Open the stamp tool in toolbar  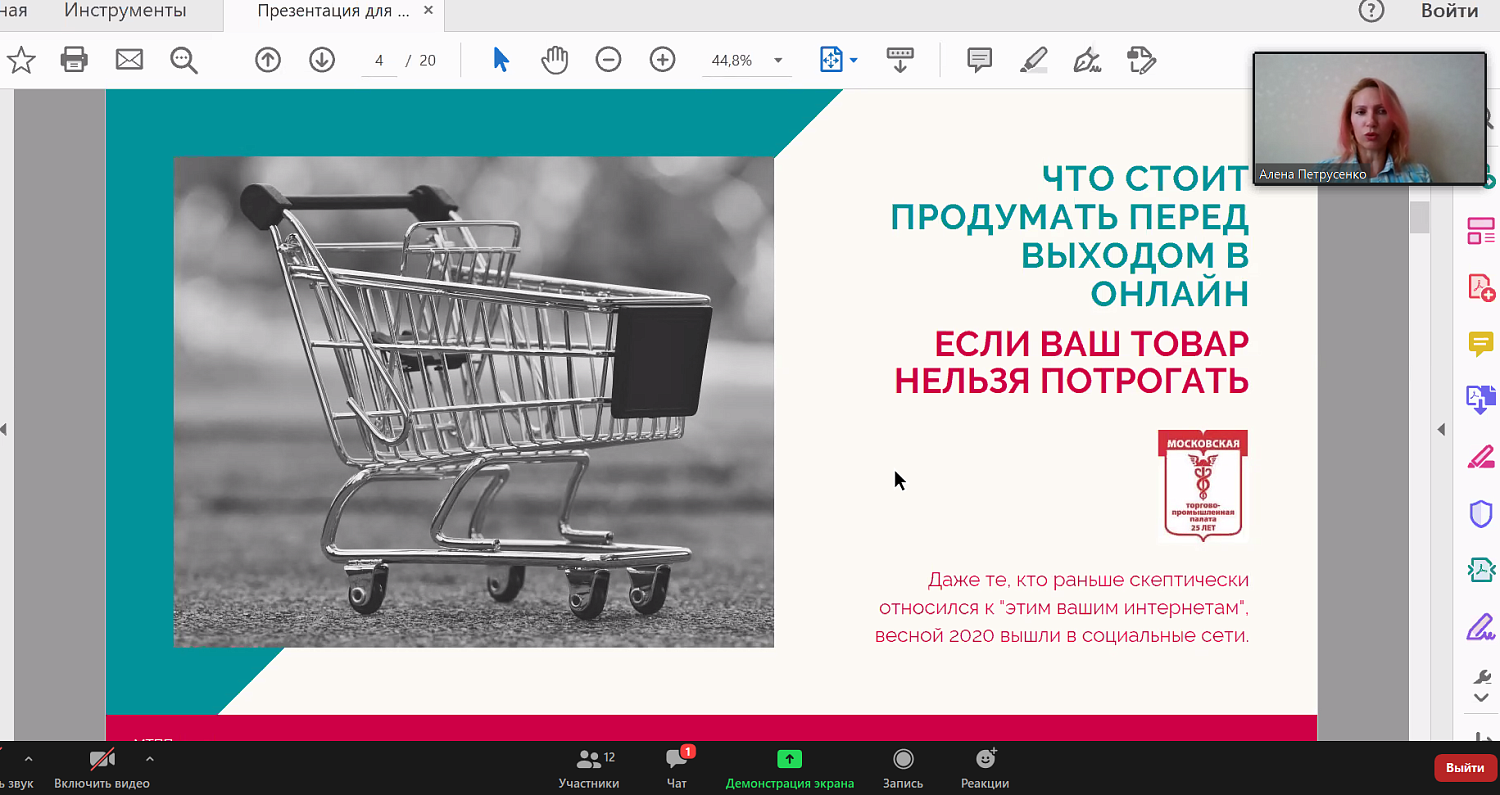(1141, 60)
